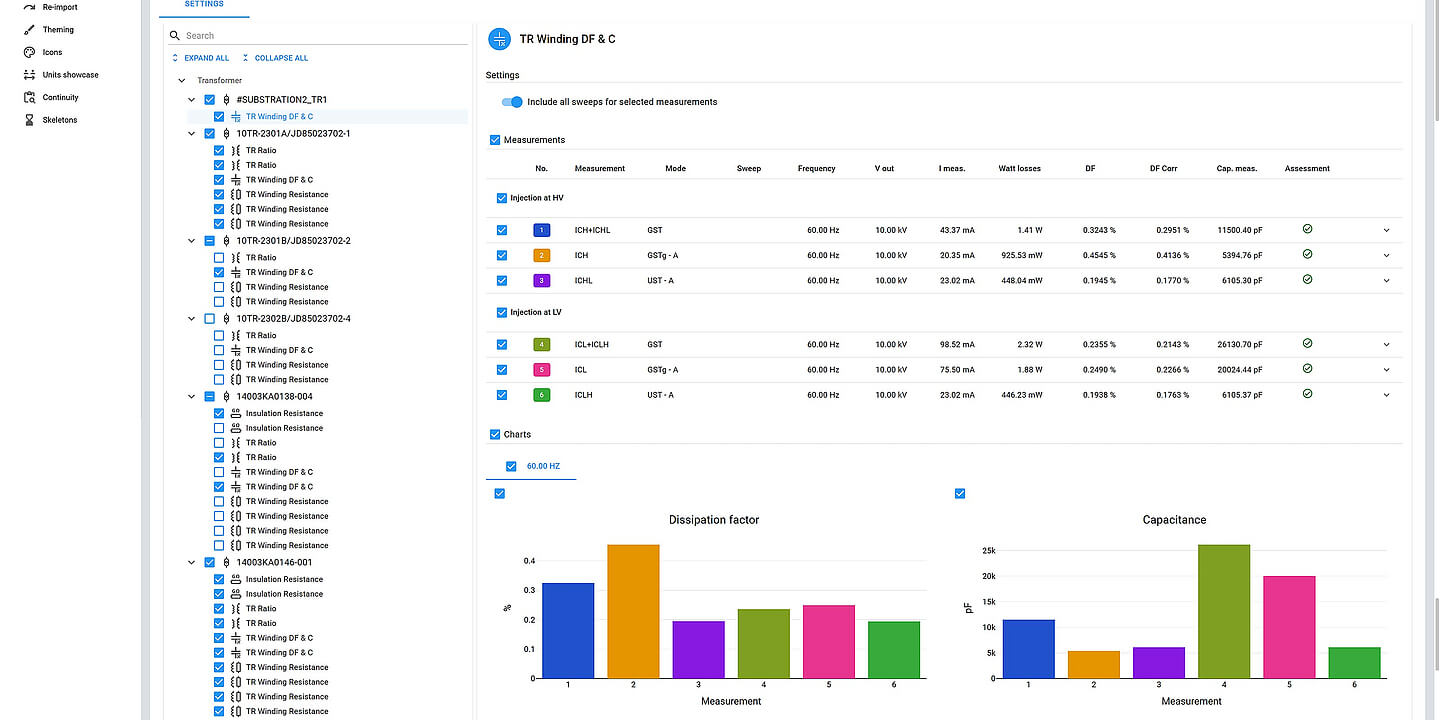Click the orange number 2 color badge
The width and height of the screenshot is (1440, 720).
(x=541, y=255)
